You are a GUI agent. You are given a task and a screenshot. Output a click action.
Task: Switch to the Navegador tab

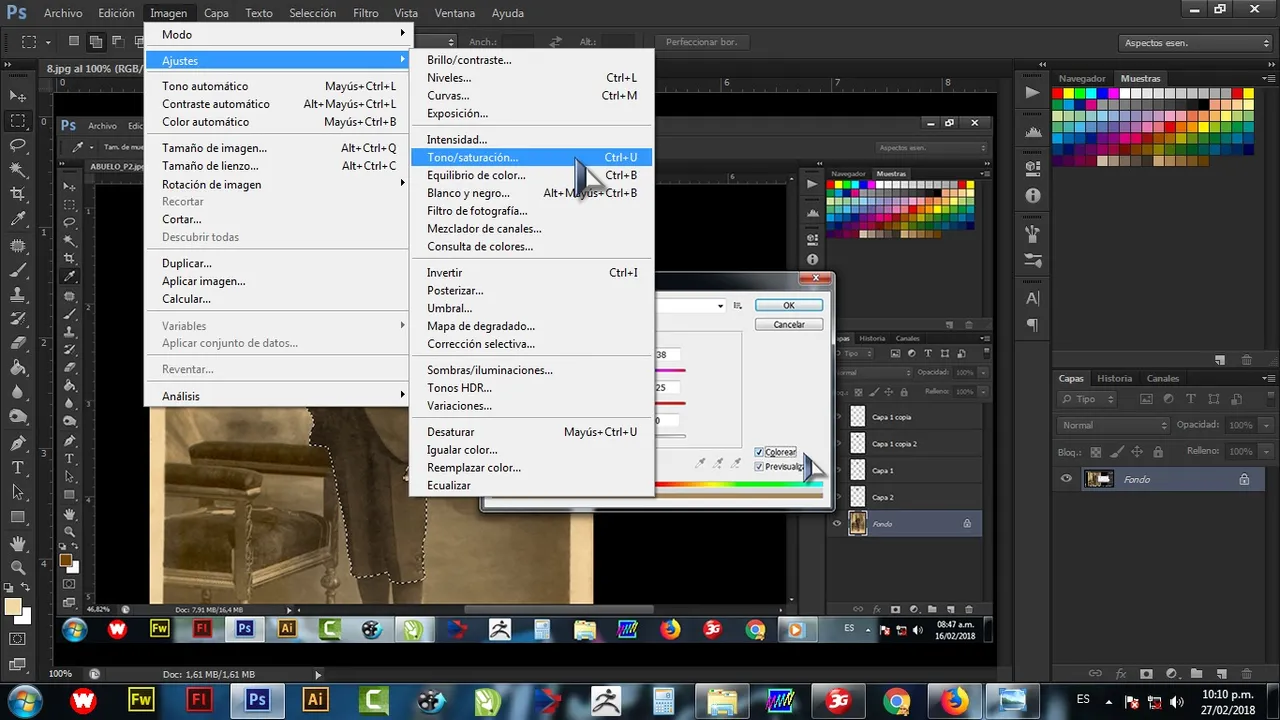click(1082, 78)
